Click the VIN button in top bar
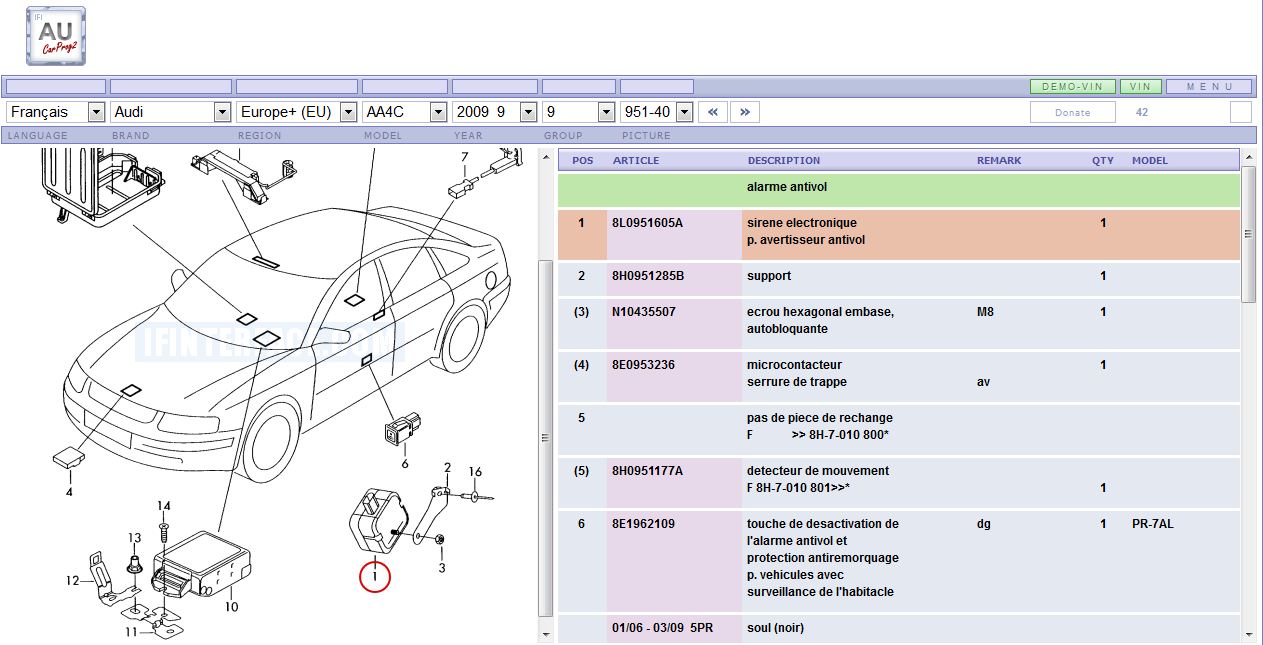Image resolution: width=1263 pixels, height=645 pixels. (x=1140, y=87)
